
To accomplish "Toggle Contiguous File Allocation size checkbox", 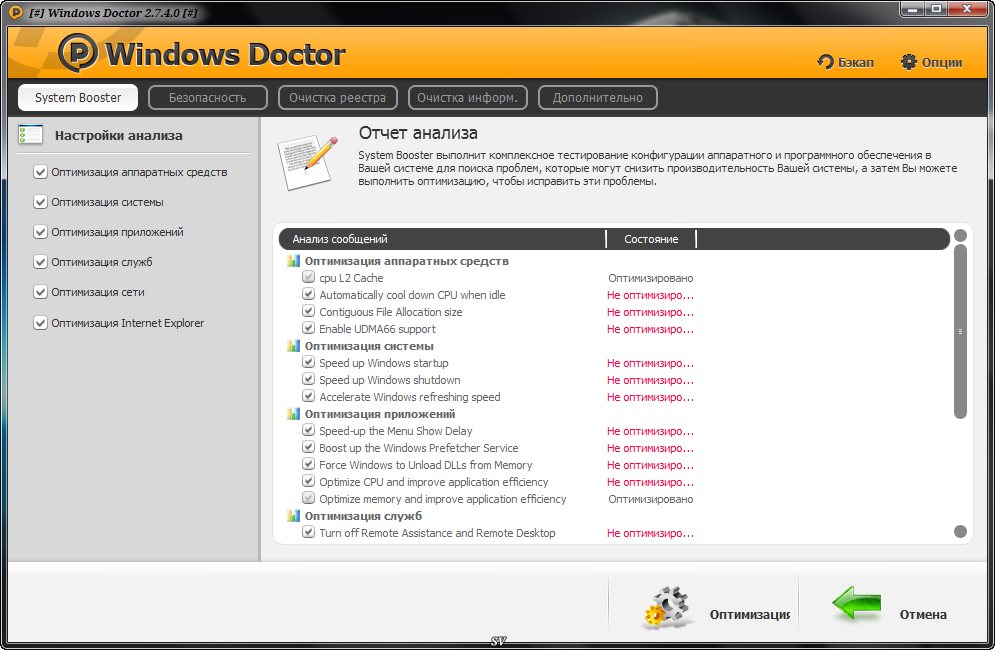I will click(308, 312).
